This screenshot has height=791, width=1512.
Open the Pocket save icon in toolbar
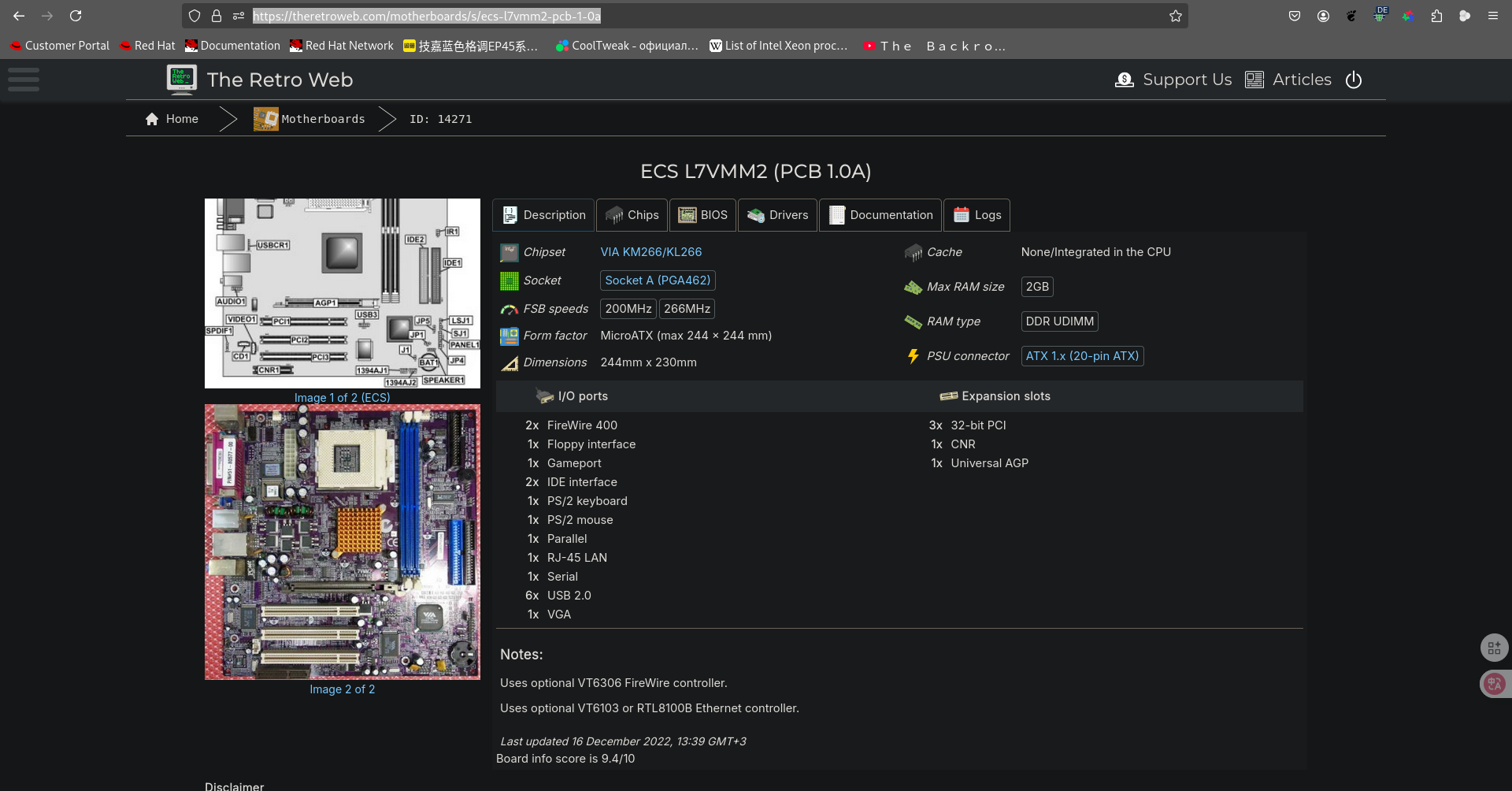coord(1295,16)
